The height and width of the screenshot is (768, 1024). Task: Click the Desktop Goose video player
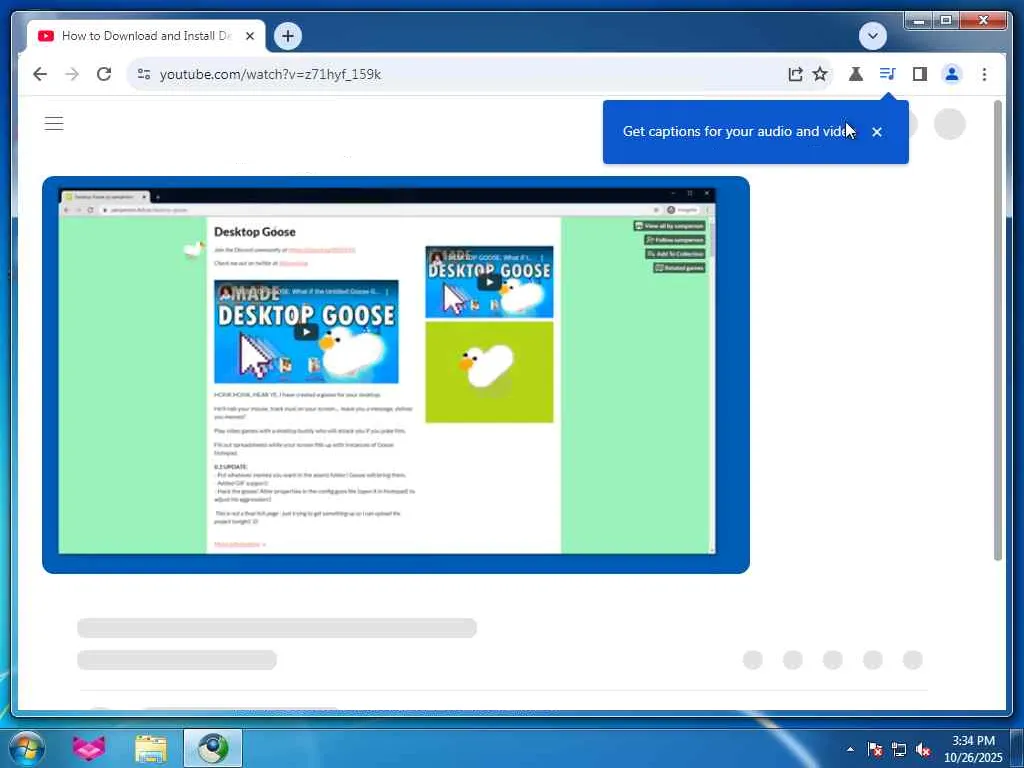396,375
